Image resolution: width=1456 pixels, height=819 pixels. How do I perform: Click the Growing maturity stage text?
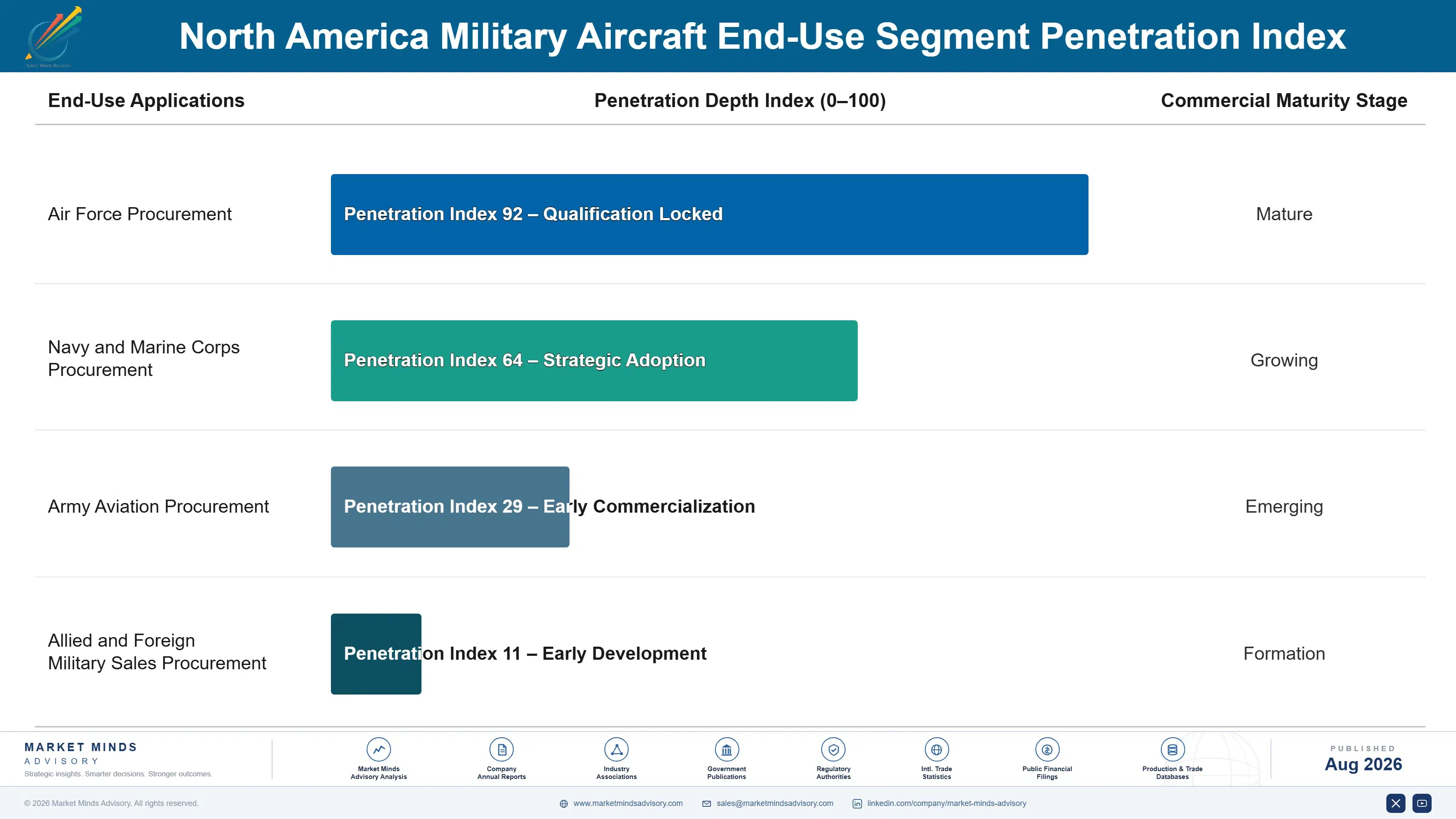coord(1284,360)
